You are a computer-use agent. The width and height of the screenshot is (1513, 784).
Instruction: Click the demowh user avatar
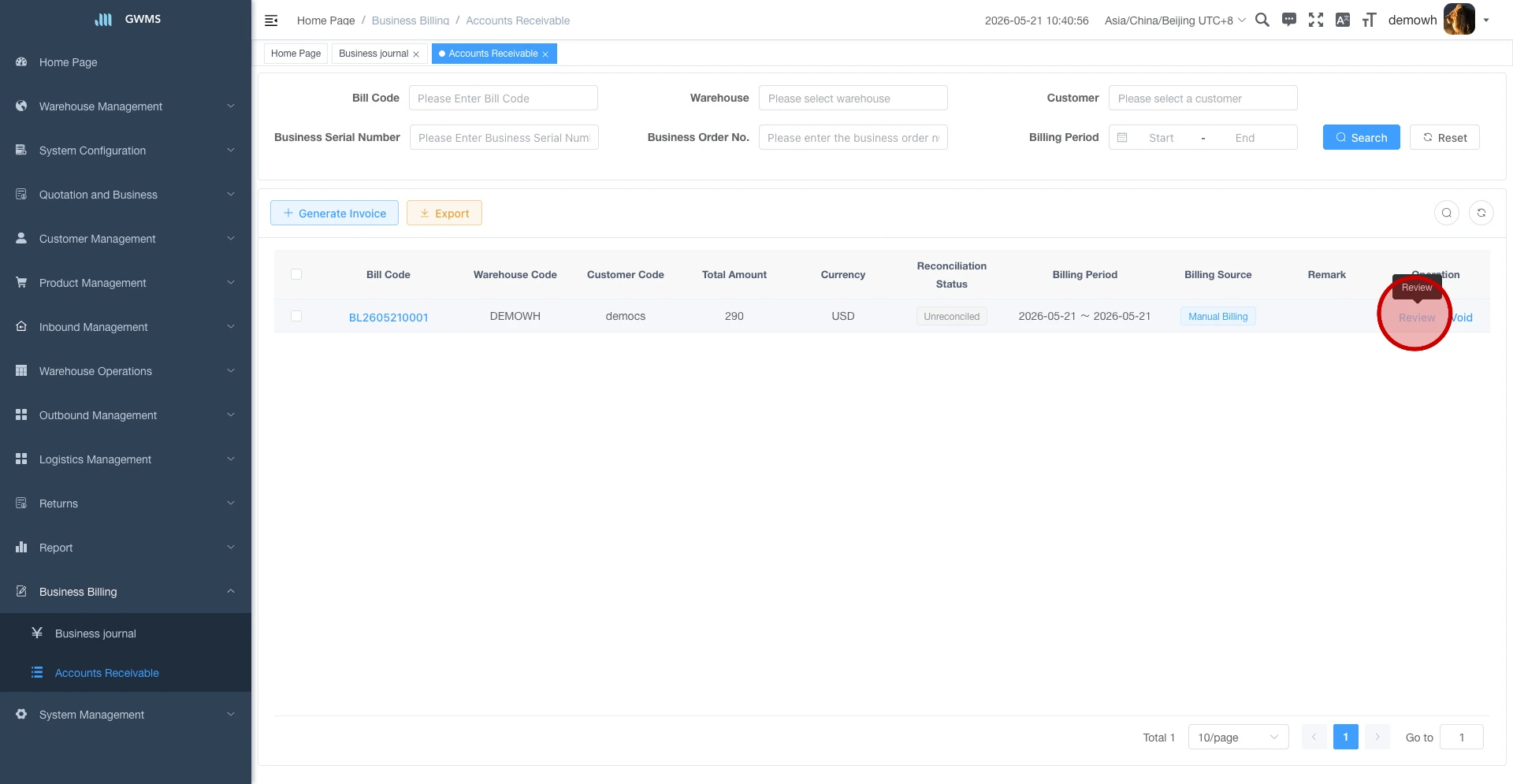(1459, 20)
